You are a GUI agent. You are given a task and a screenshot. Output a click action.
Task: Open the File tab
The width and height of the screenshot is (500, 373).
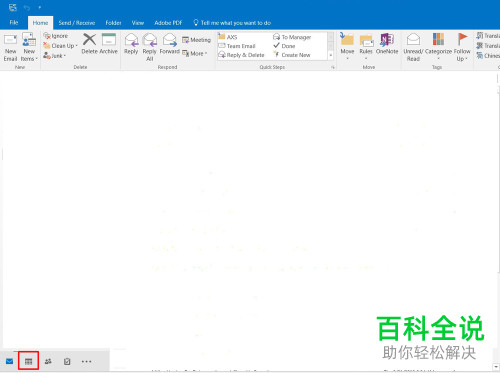pyautogui.click(x=14, y=23)
